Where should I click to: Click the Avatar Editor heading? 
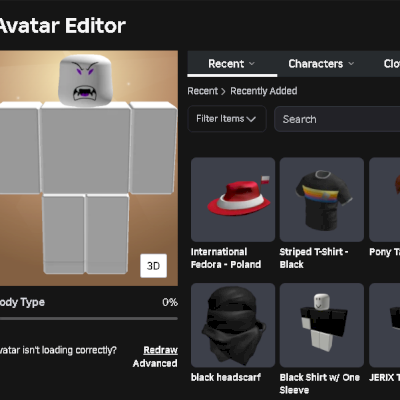[62, 26]
